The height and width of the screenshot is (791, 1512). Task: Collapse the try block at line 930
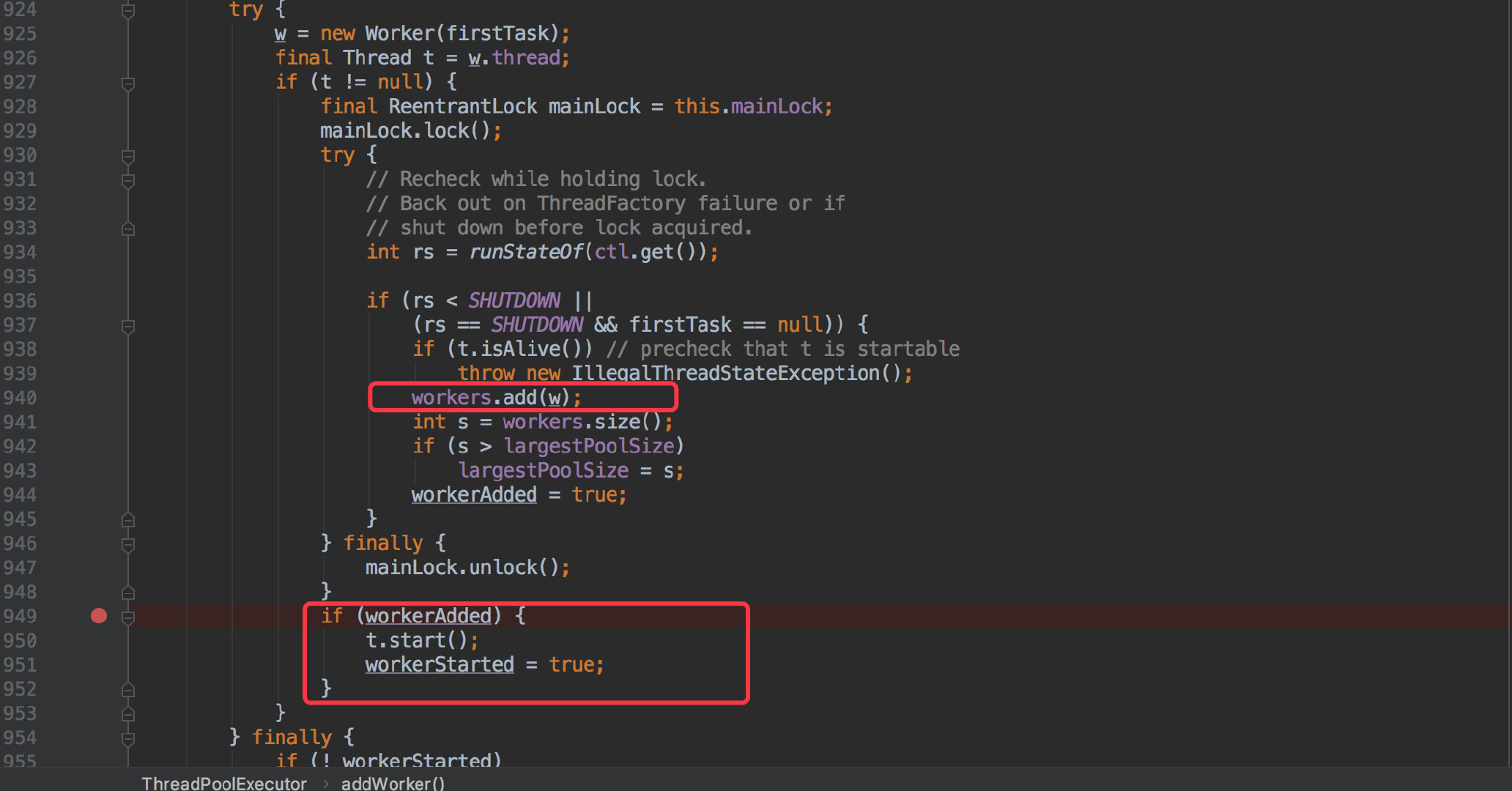128,156
